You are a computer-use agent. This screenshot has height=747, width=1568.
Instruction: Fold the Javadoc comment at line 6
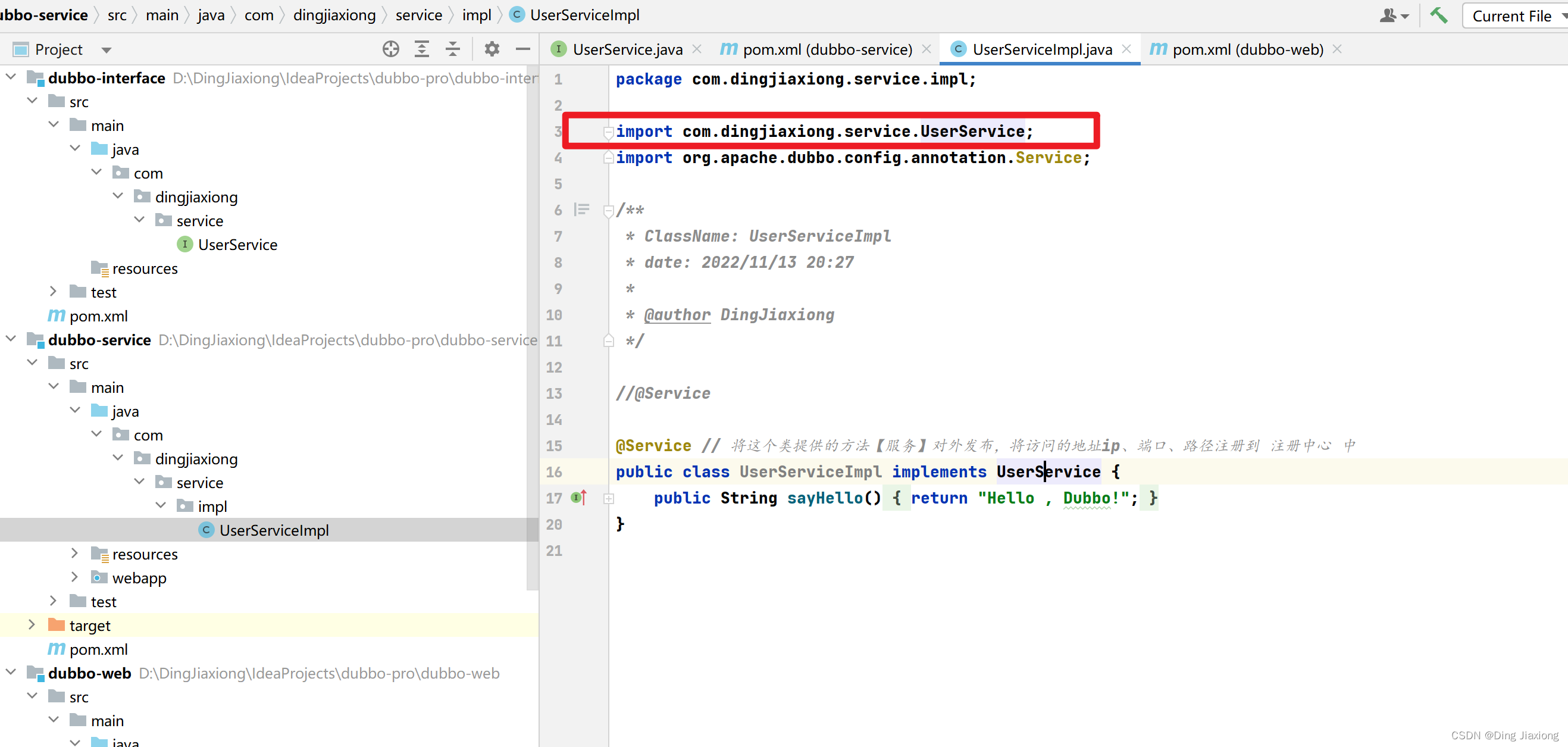[x=608, y=211]
